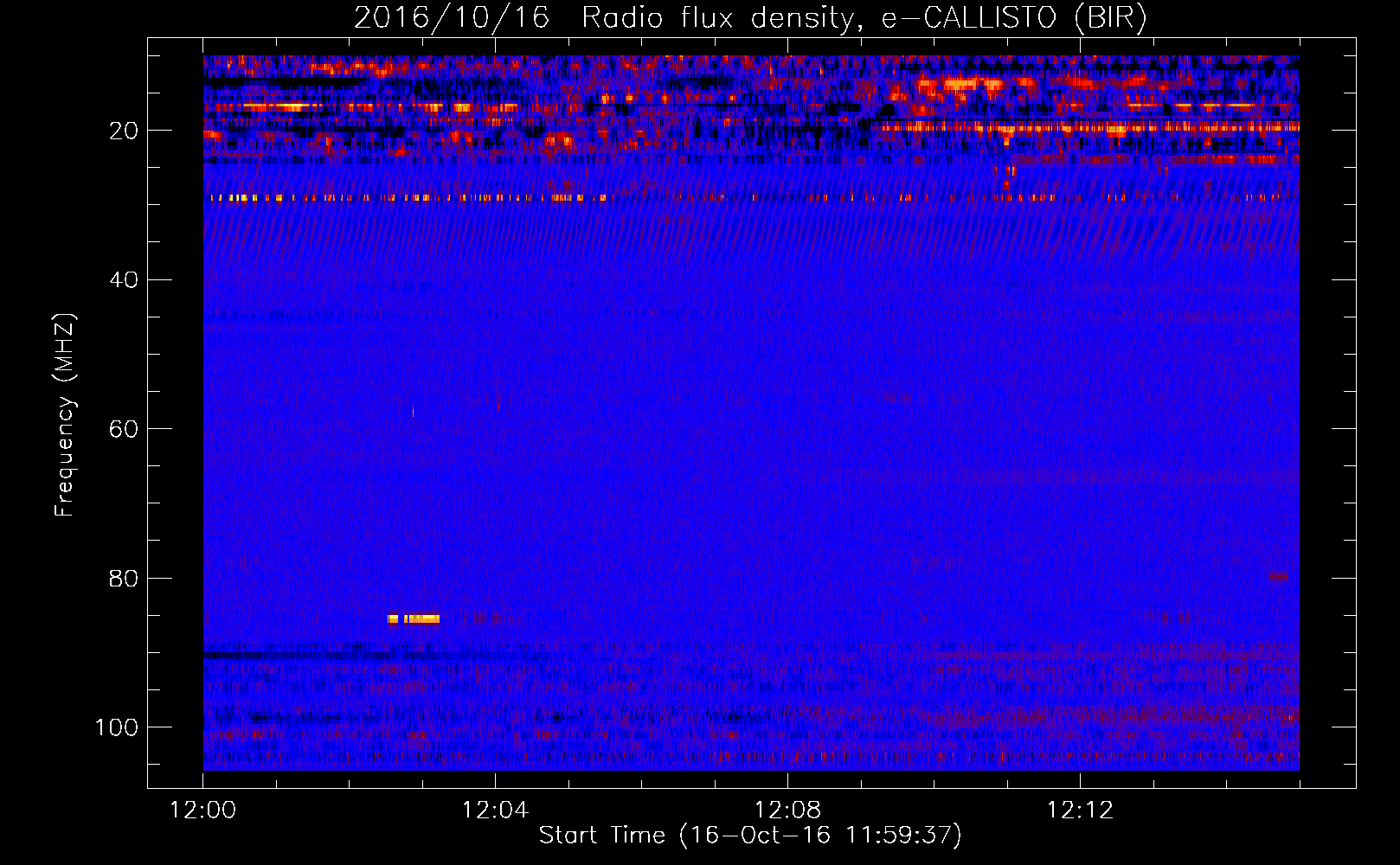
Task: Click the "80" frequency tick label
Action: (x=124, y=578)
